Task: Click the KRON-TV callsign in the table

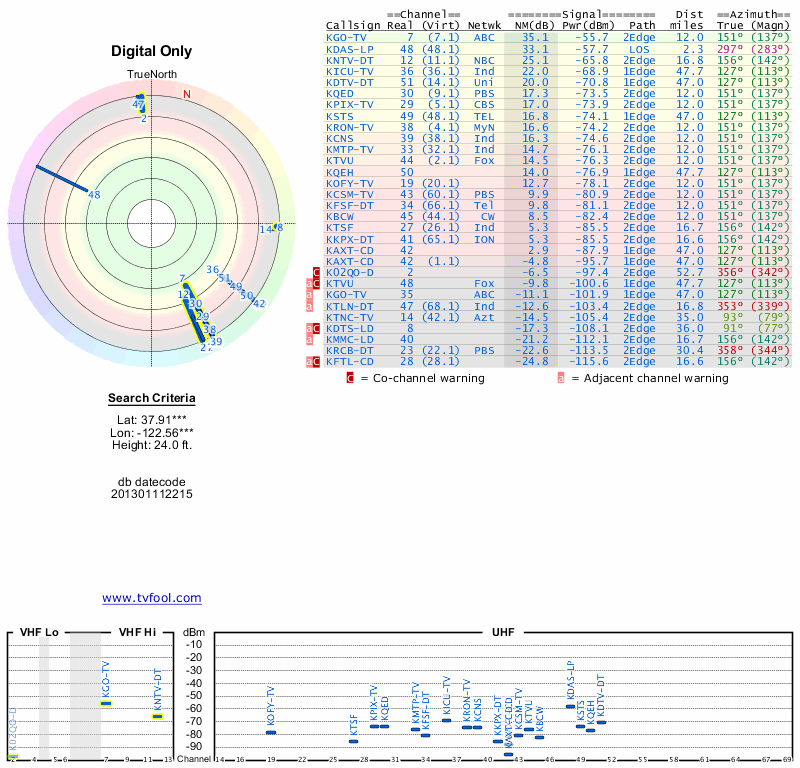Action: [x=350, y=127]
